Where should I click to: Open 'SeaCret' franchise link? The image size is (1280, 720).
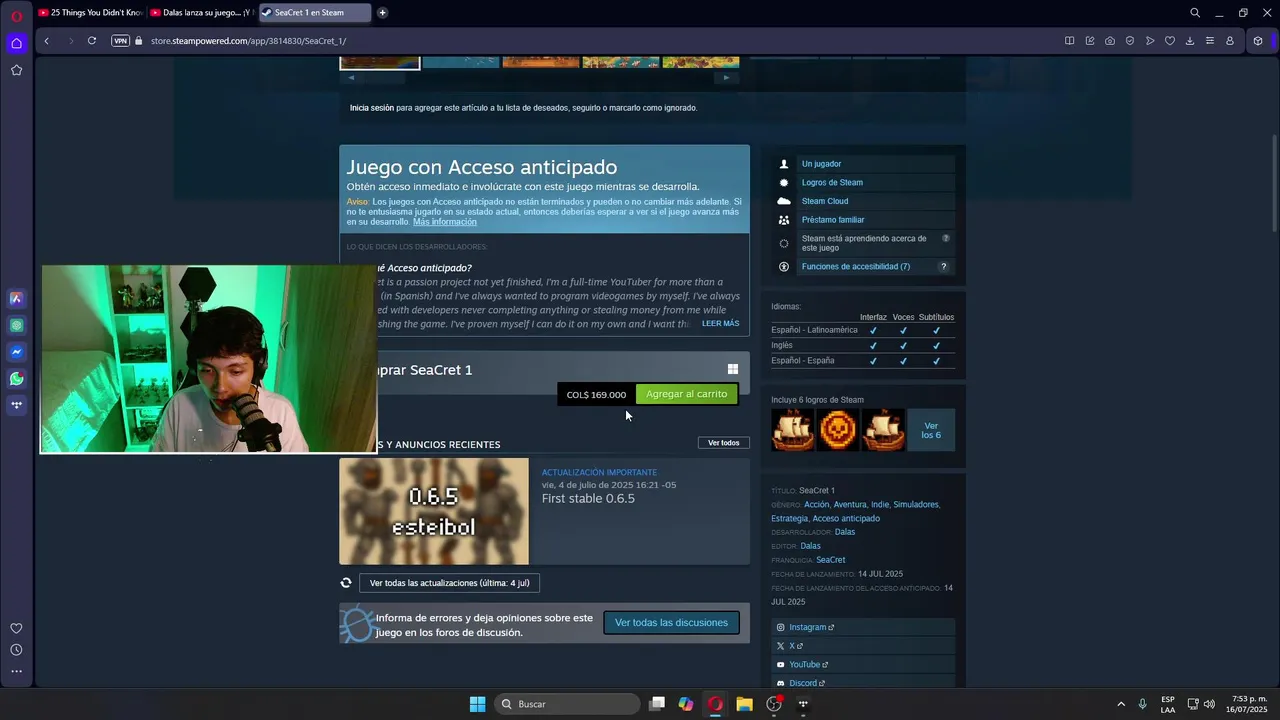click(830, 560)
